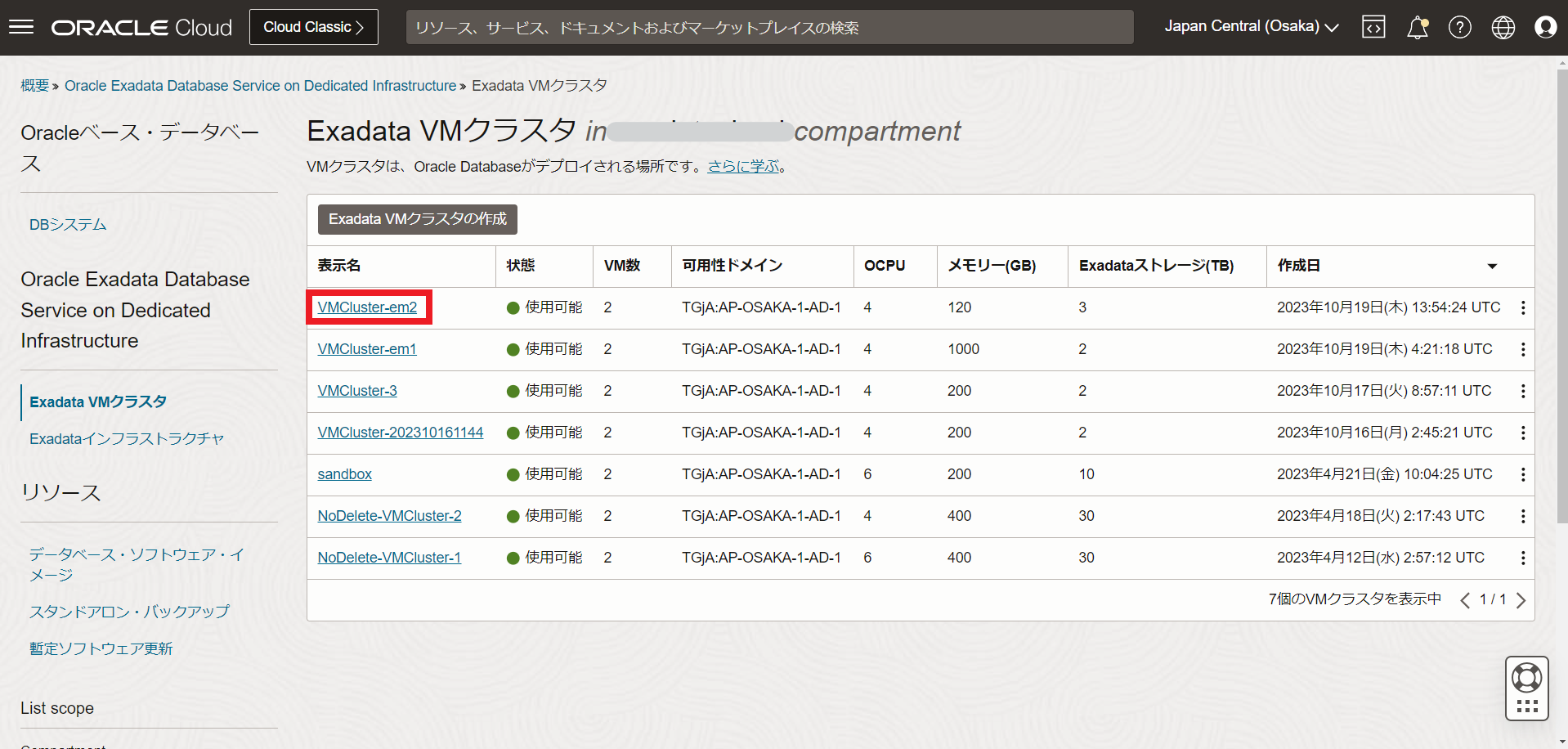The width and height of the screenshot is (1568, 749).
Task: Open the notifications bell
Action: [1417, 27]
